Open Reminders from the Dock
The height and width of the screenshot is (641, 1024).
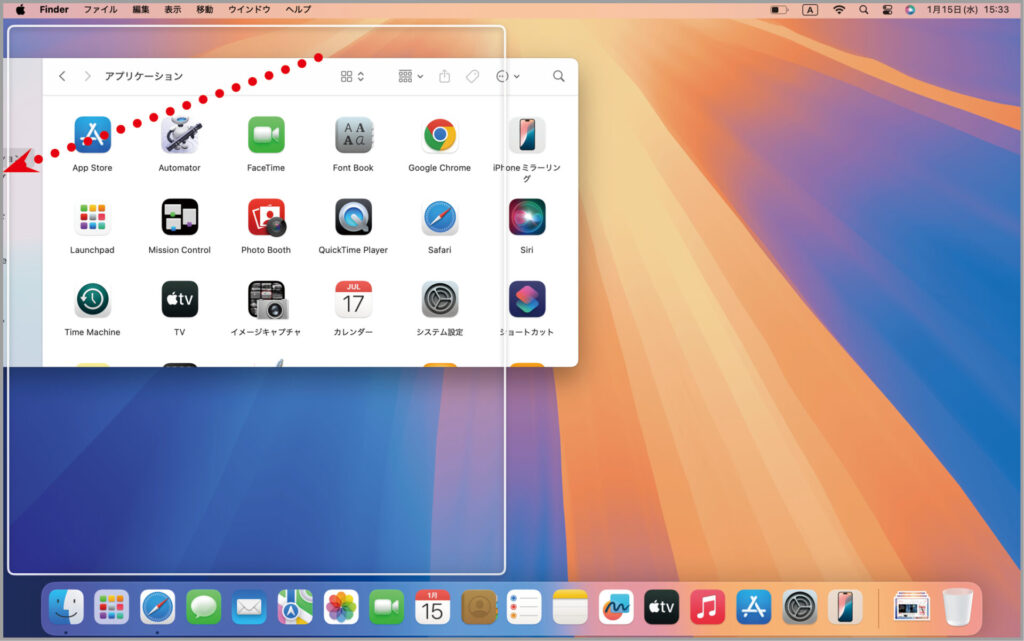click(x=524, y=607)
